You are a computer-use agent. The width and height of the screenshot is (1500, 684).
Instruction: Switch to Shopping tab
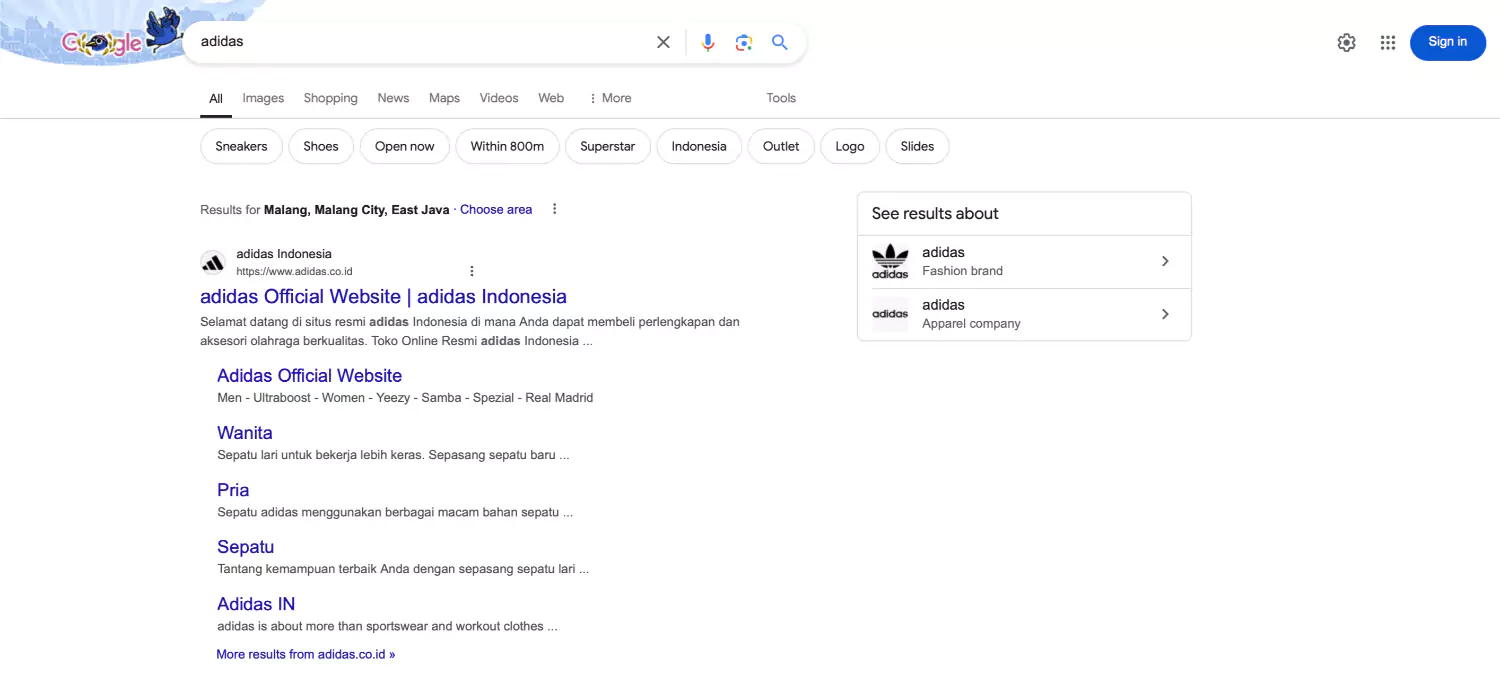pyautogui.click(x=330, y=98)
